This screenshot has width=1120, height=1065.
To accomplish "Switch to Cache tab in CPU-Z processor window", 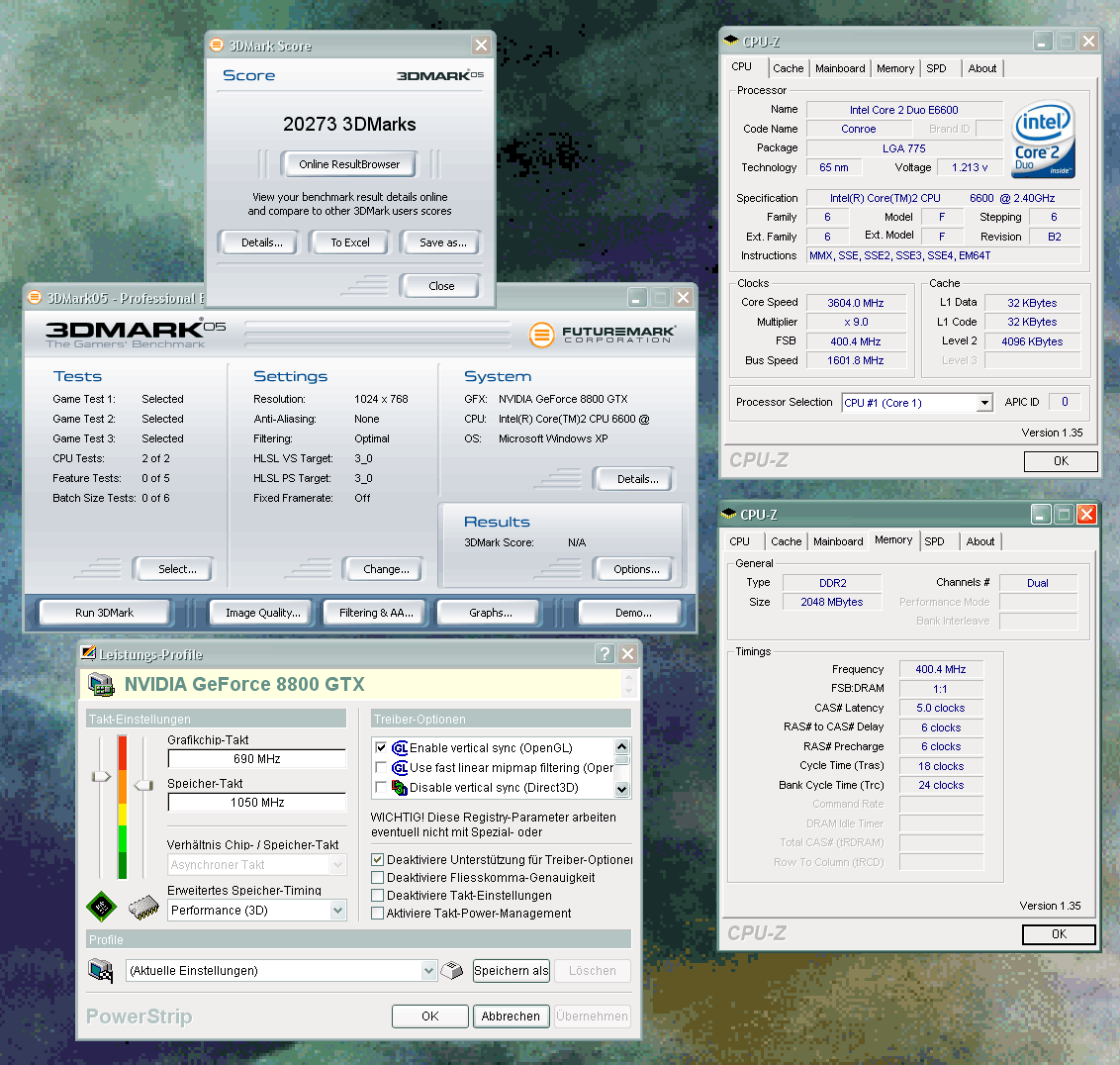I will tap(788, 68).
